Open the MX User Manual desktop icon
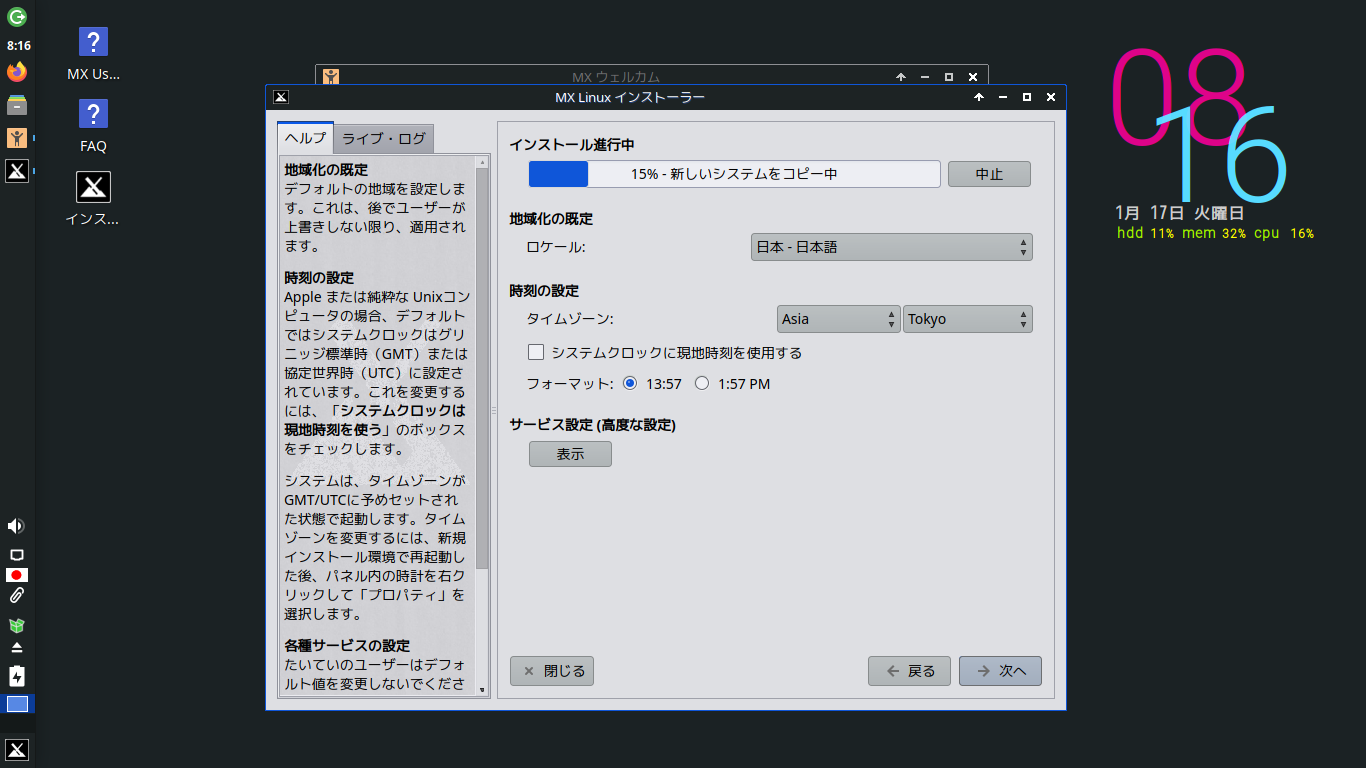This screenshot has width=1366, height=768. coord(93,55)
